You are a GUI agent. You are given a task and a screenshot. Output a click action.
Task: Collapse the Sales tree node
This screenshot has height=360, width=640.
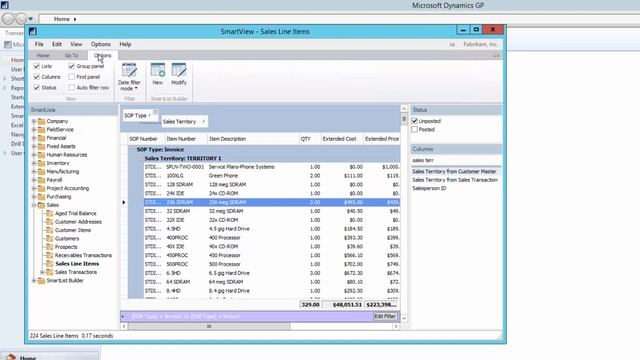click(34, 205)
